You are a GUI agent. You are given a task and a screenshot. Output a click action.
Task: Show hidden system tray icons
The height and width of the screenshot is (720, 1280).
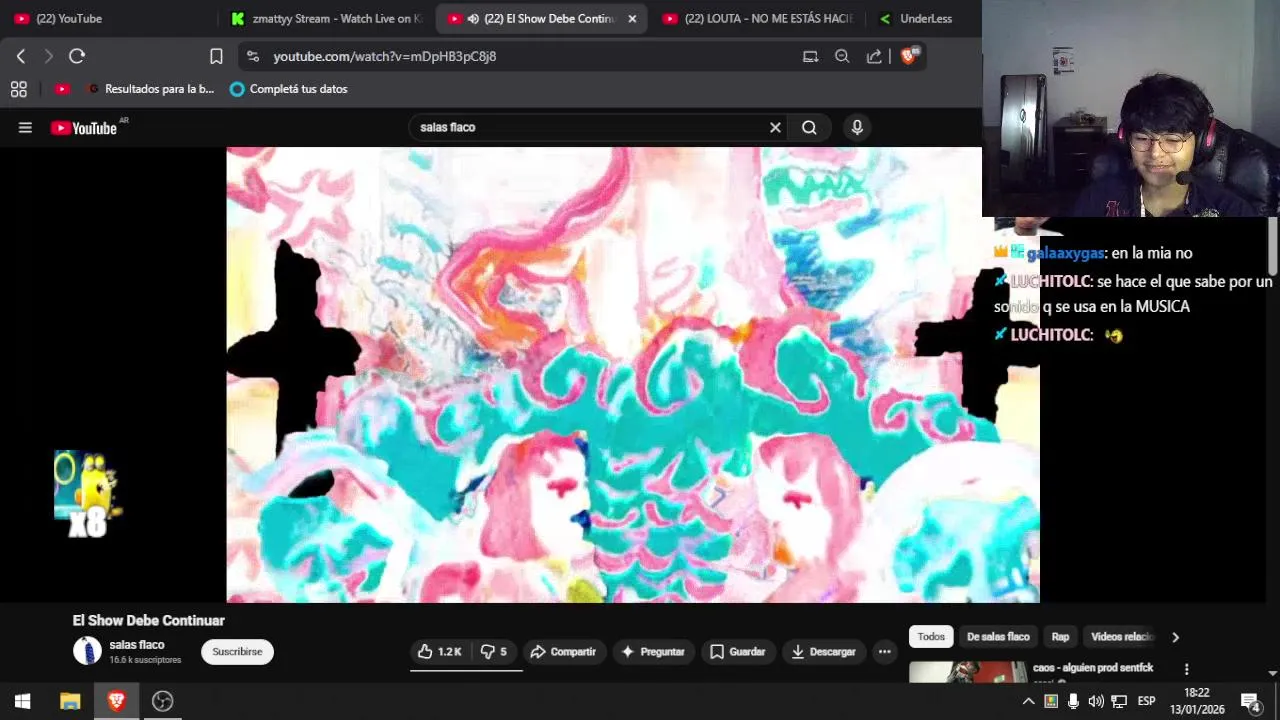tap(1027, 701)
